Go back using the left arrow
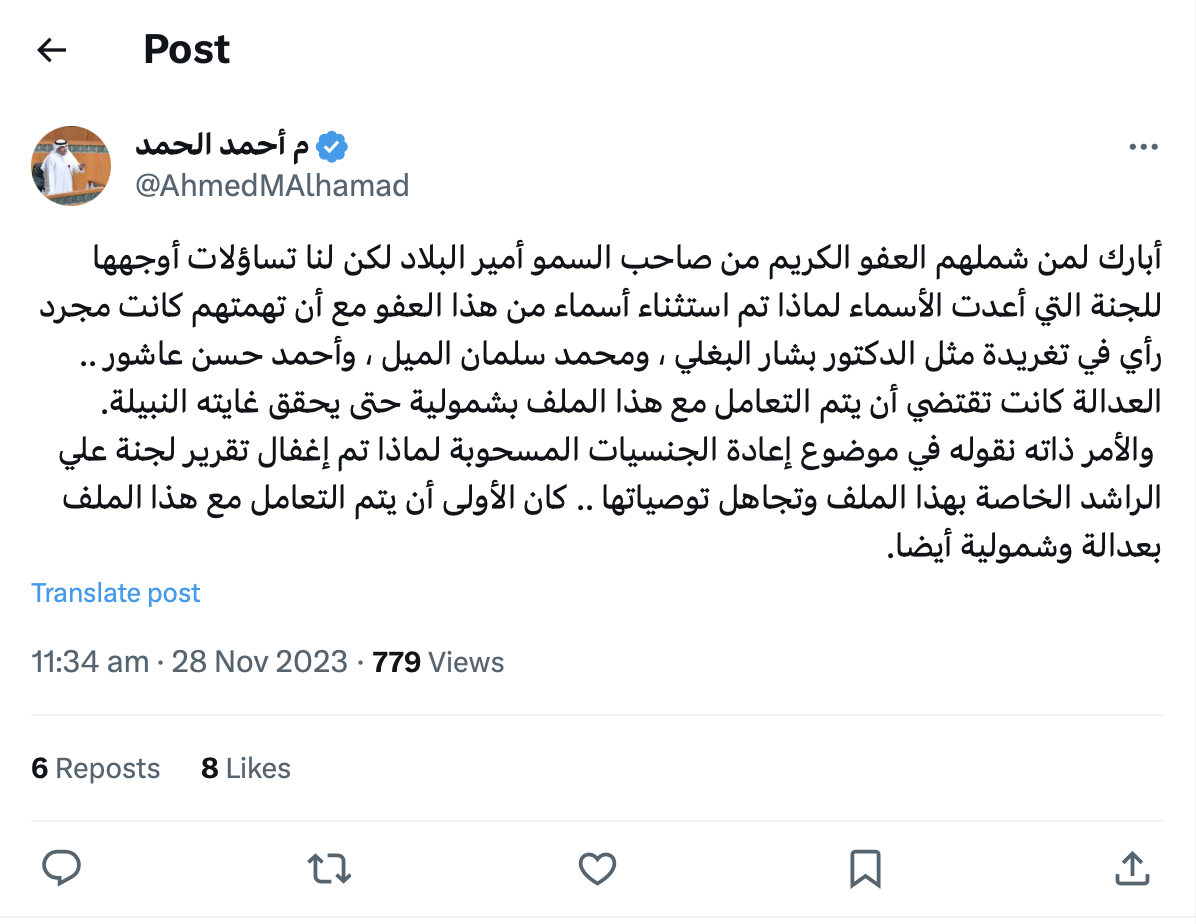 [51, 50]
